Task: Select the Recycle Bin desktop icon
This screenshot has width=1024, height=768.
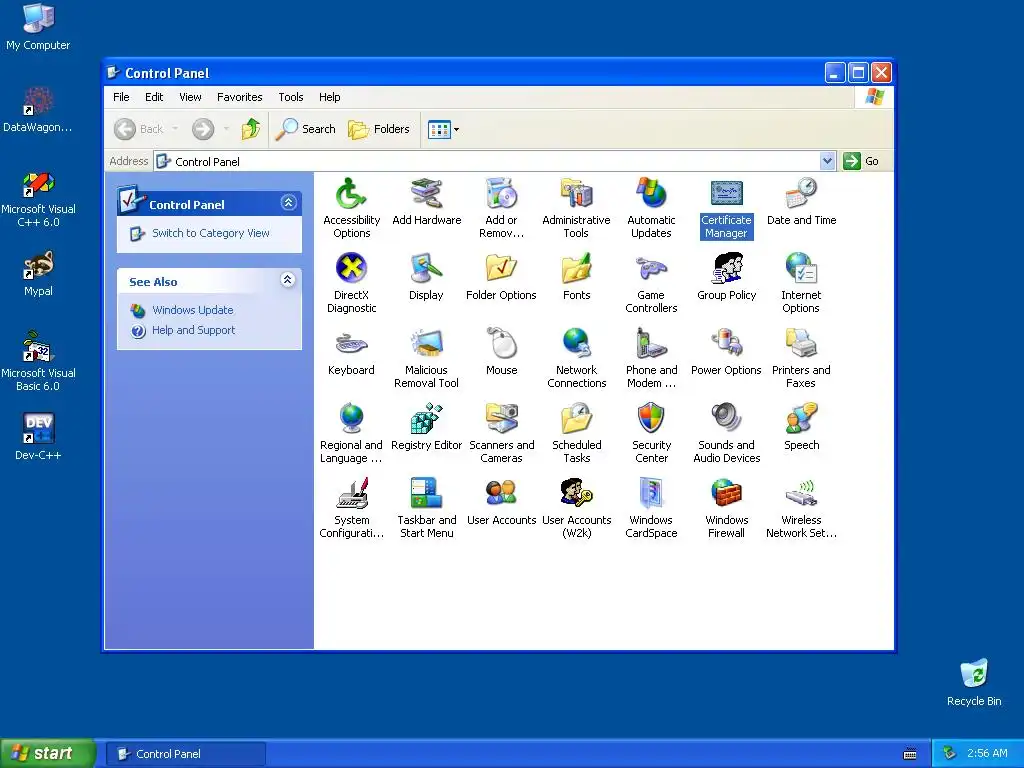Action: point(974,683)
